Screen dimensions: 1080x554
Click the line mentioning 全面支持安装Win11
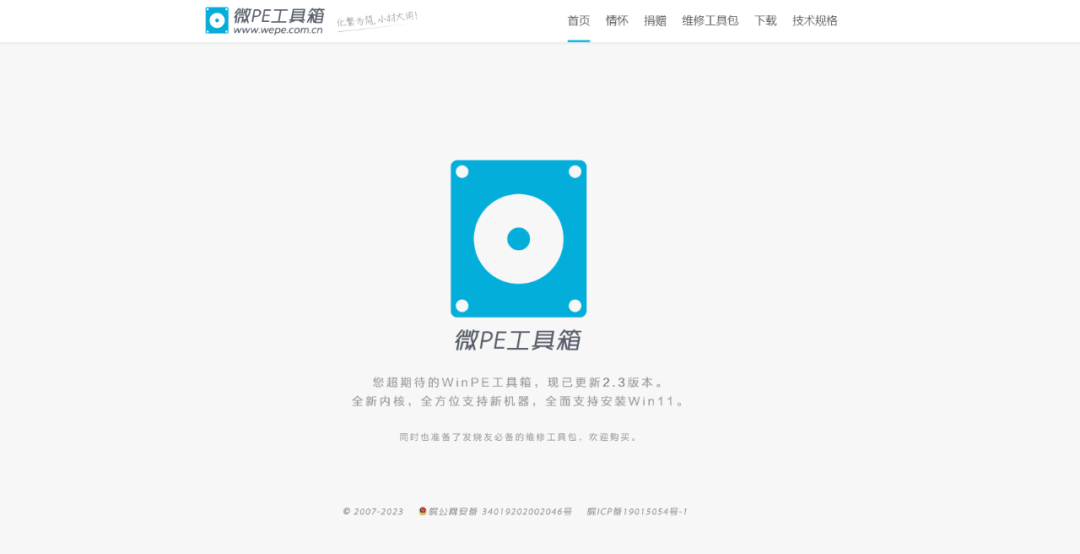[519, 401]
